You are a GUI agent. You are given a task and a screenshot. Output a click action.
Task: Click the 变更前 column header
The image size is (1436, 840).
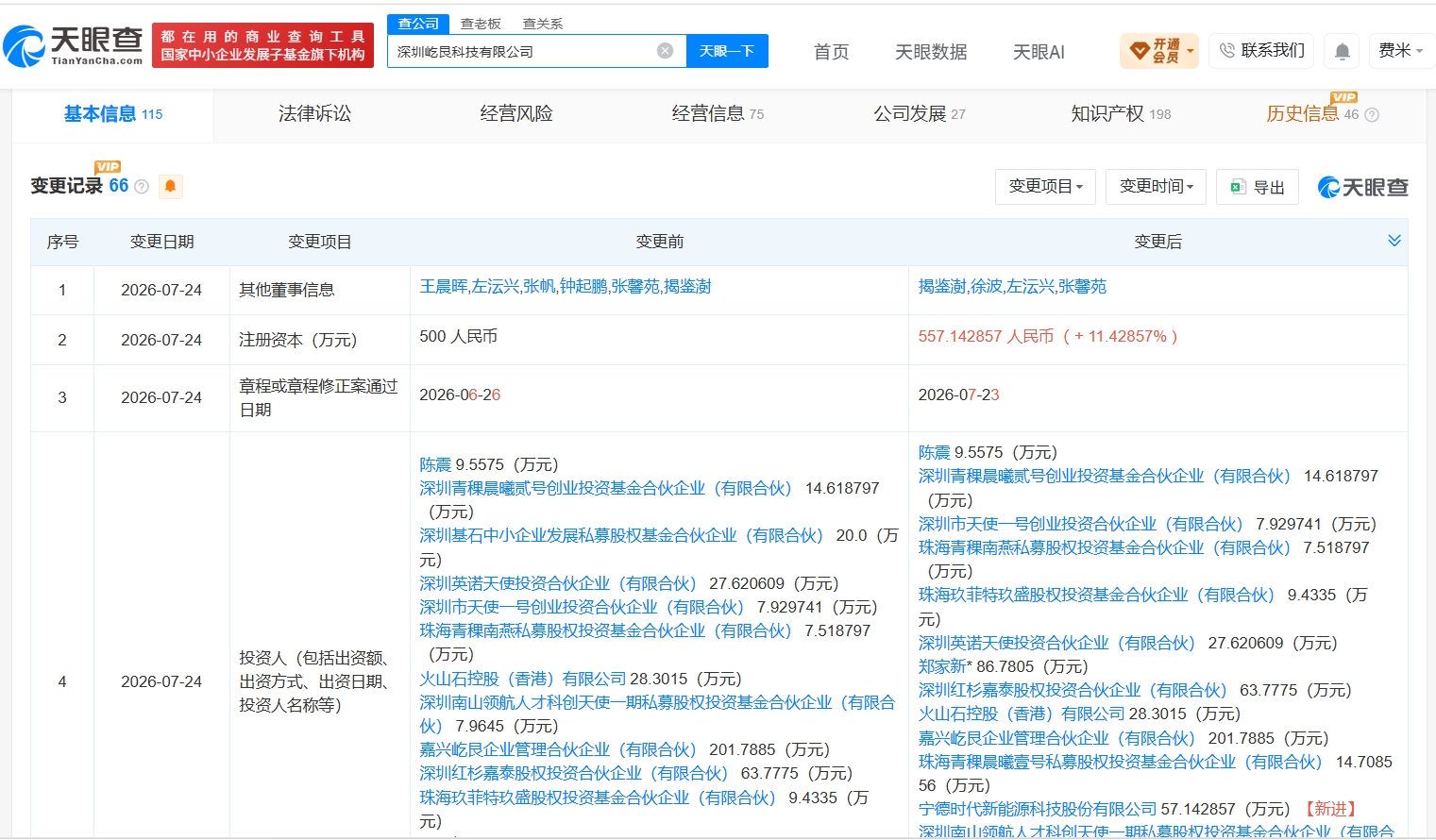pyautogui.click(x=659, y=242)
